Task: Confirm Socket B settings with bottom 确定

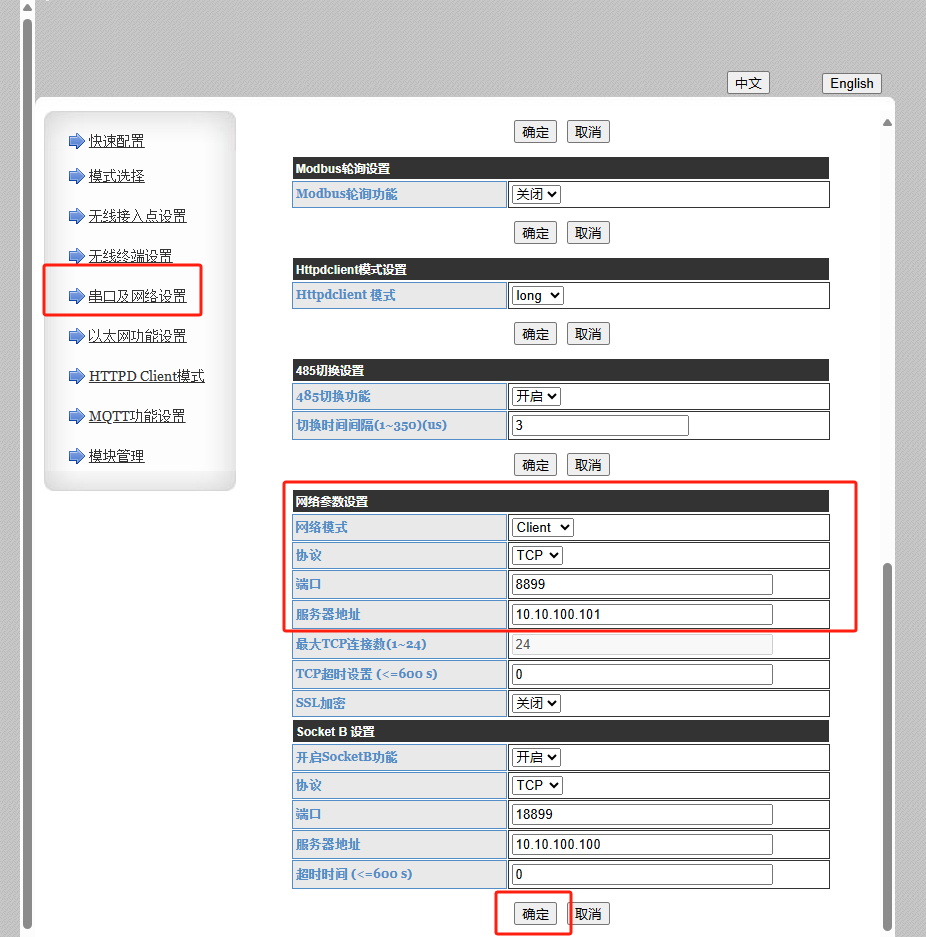Action: pos(535,914)
